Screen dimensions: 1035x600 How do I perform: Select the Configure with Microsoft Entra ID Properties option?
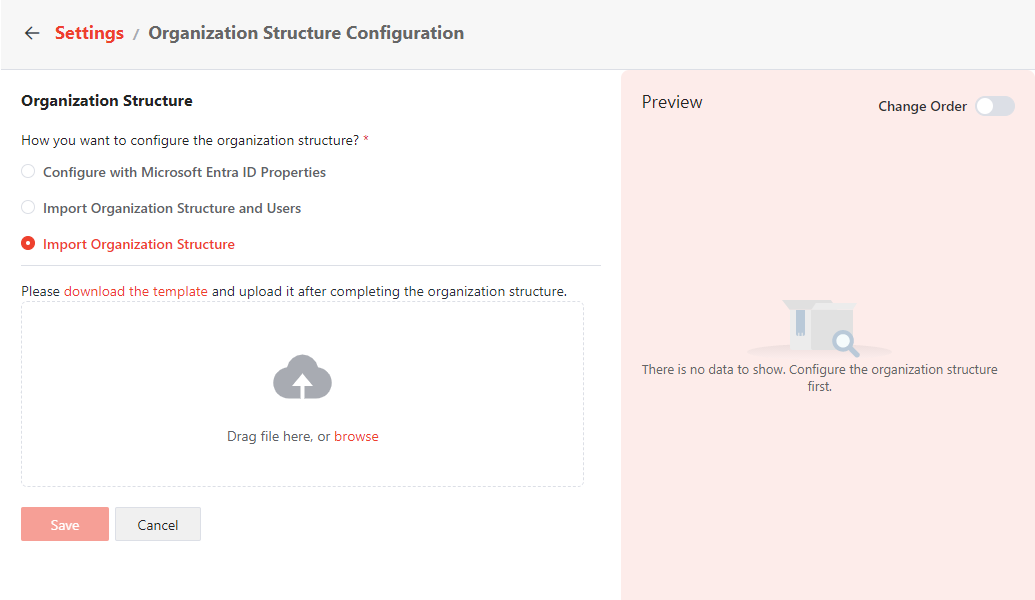pyautogui.click(x=27, y=171)
